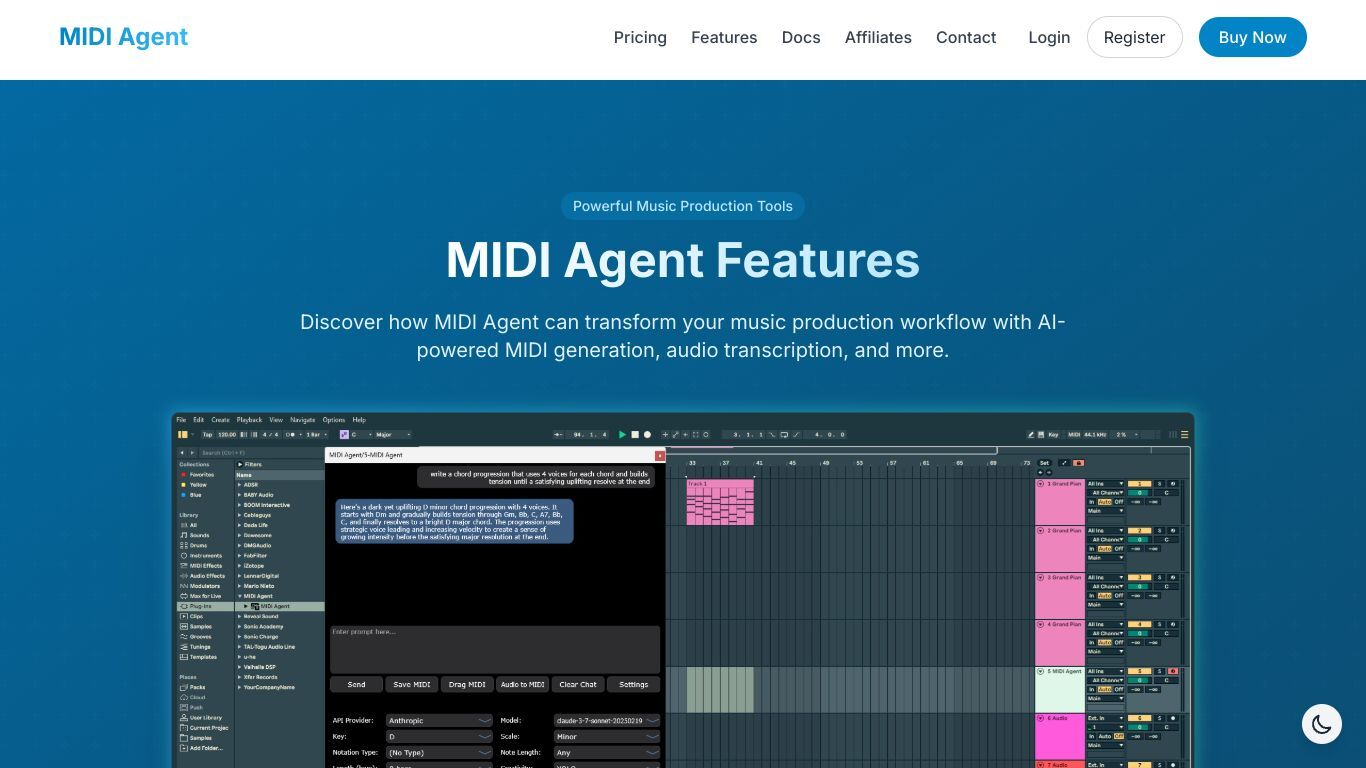Open the Scale dropdown showing Minor
The height and width of the screenshot is (768, 1366).
point(606,736)
